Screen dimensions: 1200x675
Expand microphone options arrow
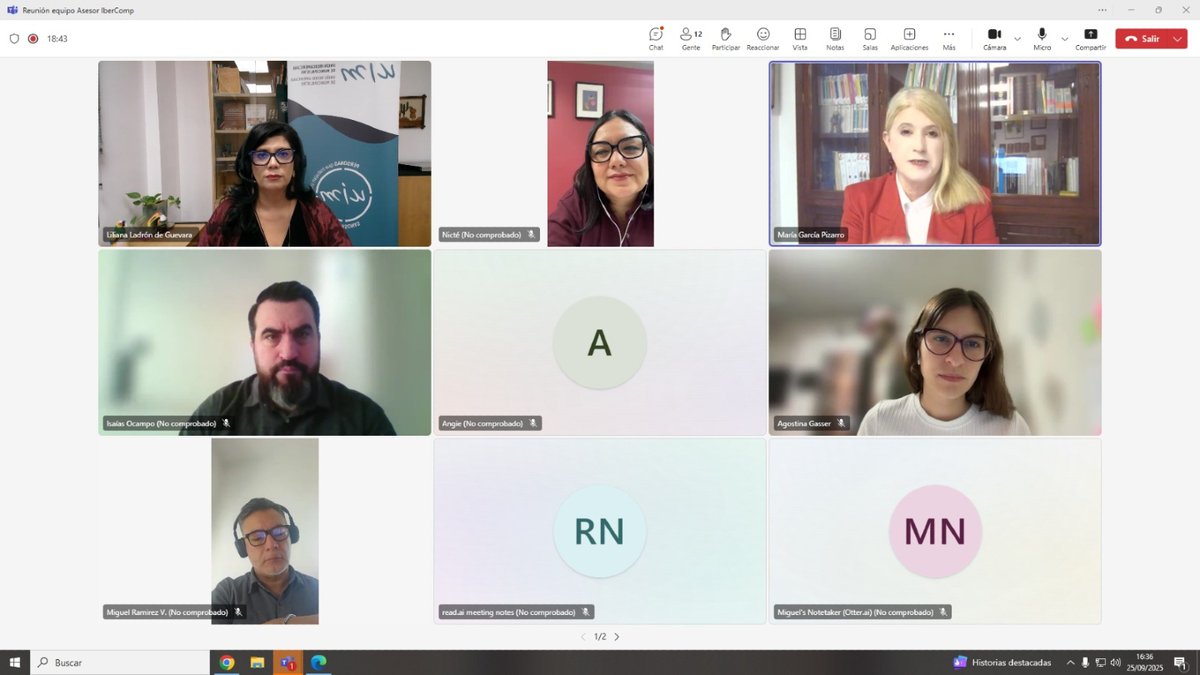click(1064, 39)
